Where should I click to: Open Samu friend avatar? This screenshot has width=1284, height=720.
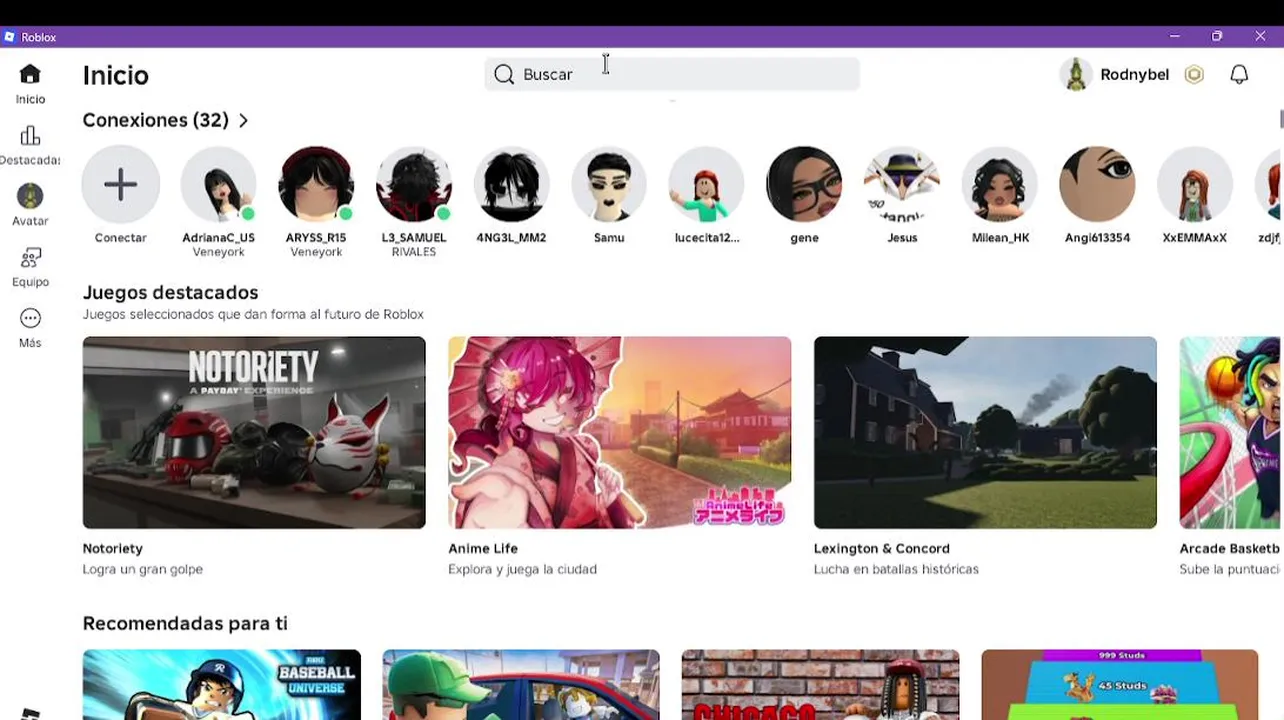[x=609, y=184]
